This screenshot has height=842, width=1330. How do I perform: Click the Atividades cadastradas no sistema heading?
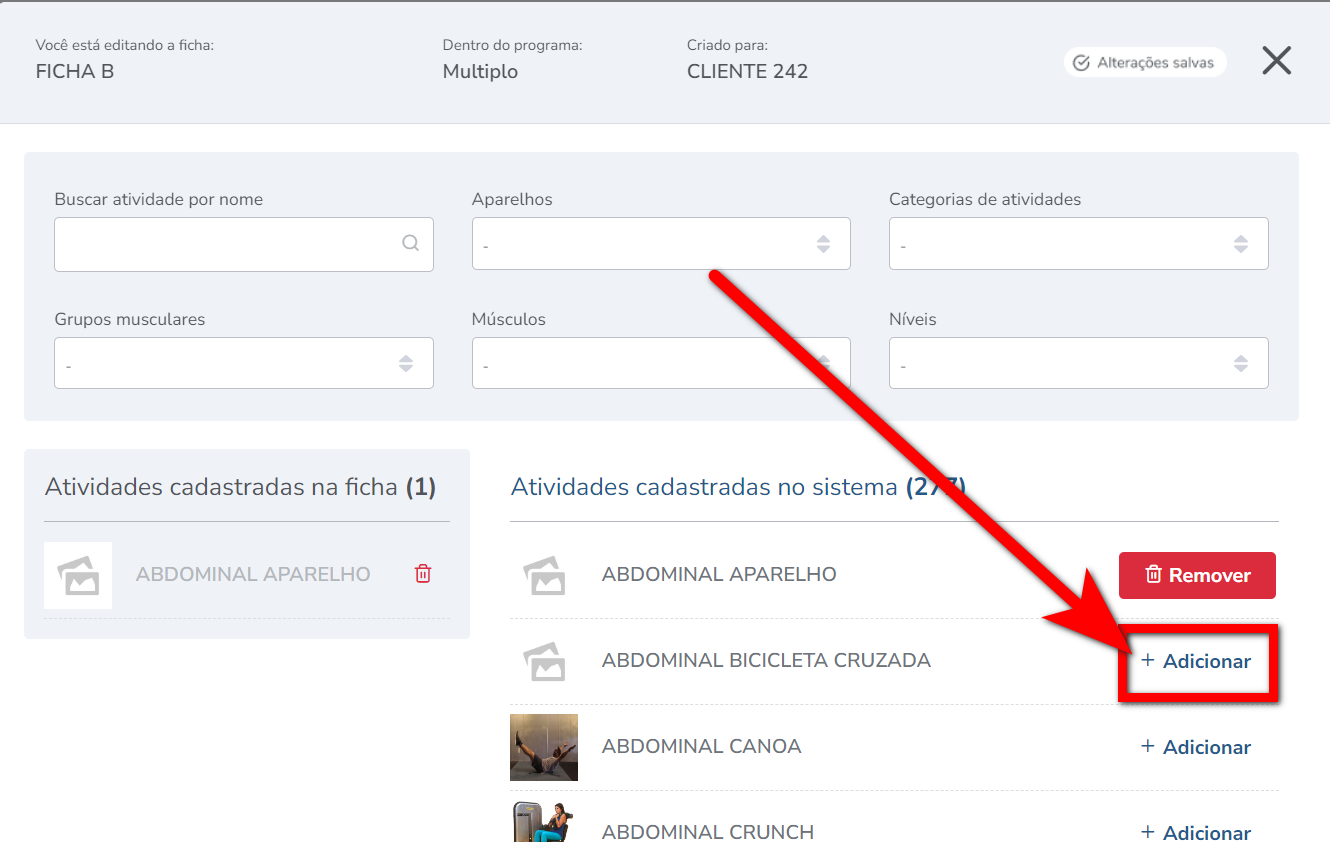pos(739,487)
